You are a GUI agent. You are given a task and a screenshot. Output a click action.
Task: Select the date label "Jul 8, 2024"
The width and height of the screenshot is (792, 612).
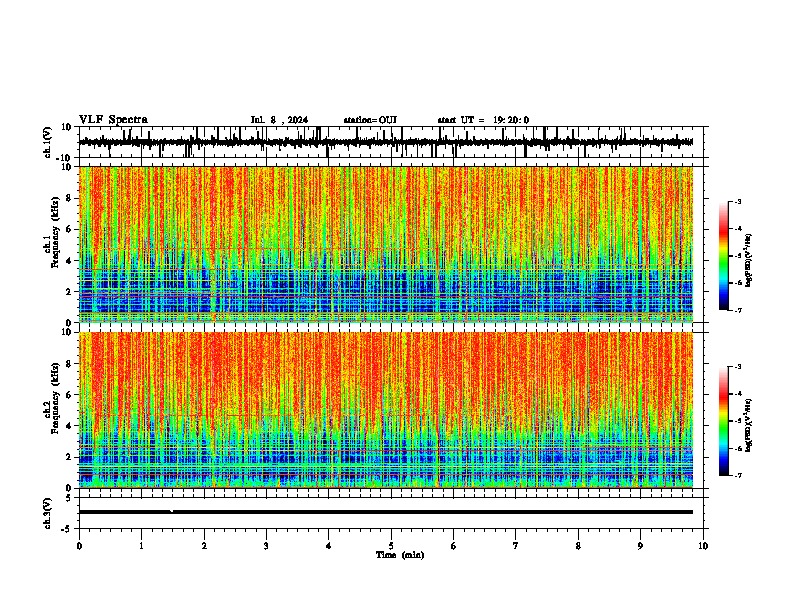[279, 120]
